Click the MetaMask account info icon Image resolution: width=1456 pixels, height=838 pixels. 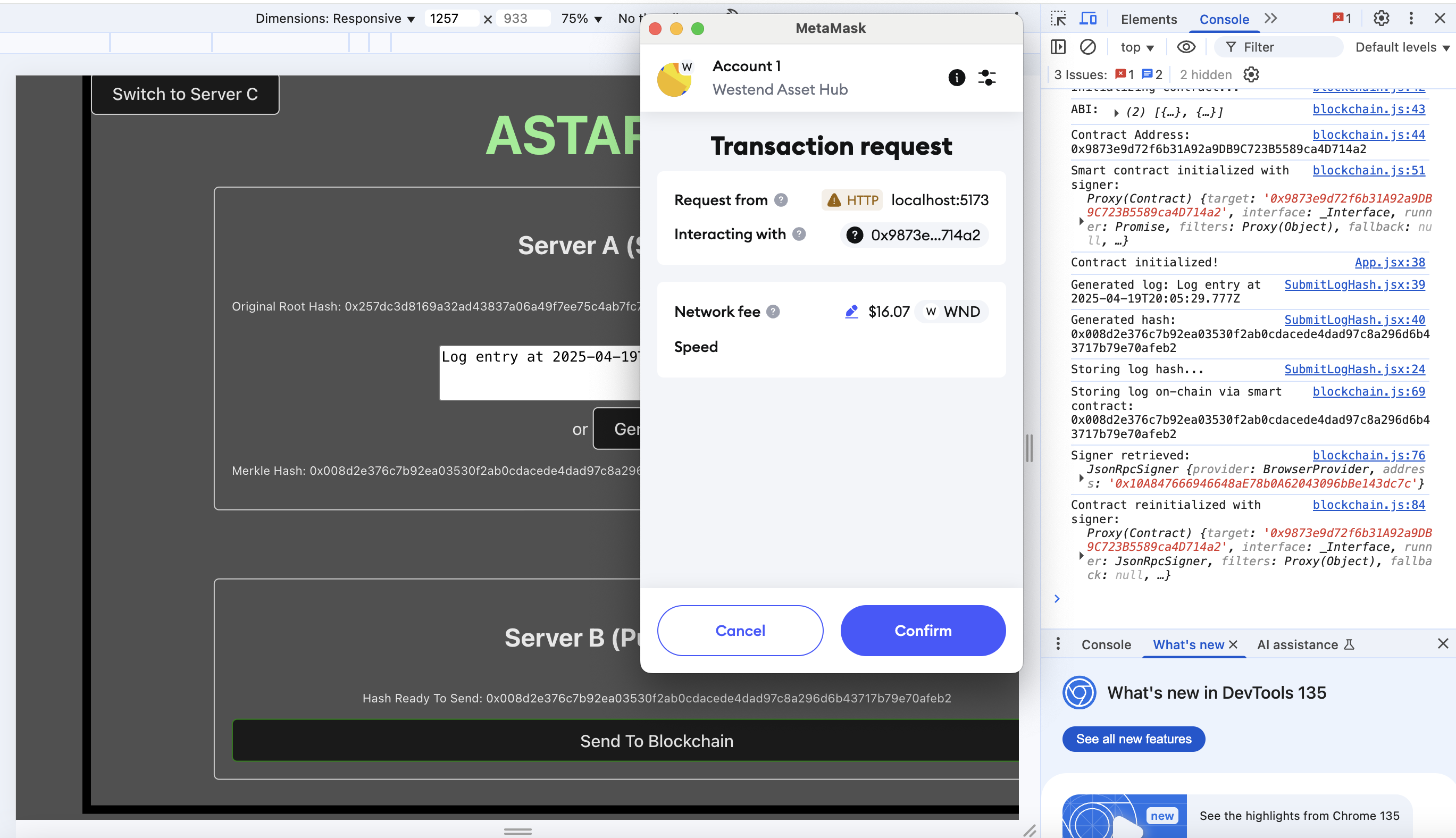tap(957, 78)
